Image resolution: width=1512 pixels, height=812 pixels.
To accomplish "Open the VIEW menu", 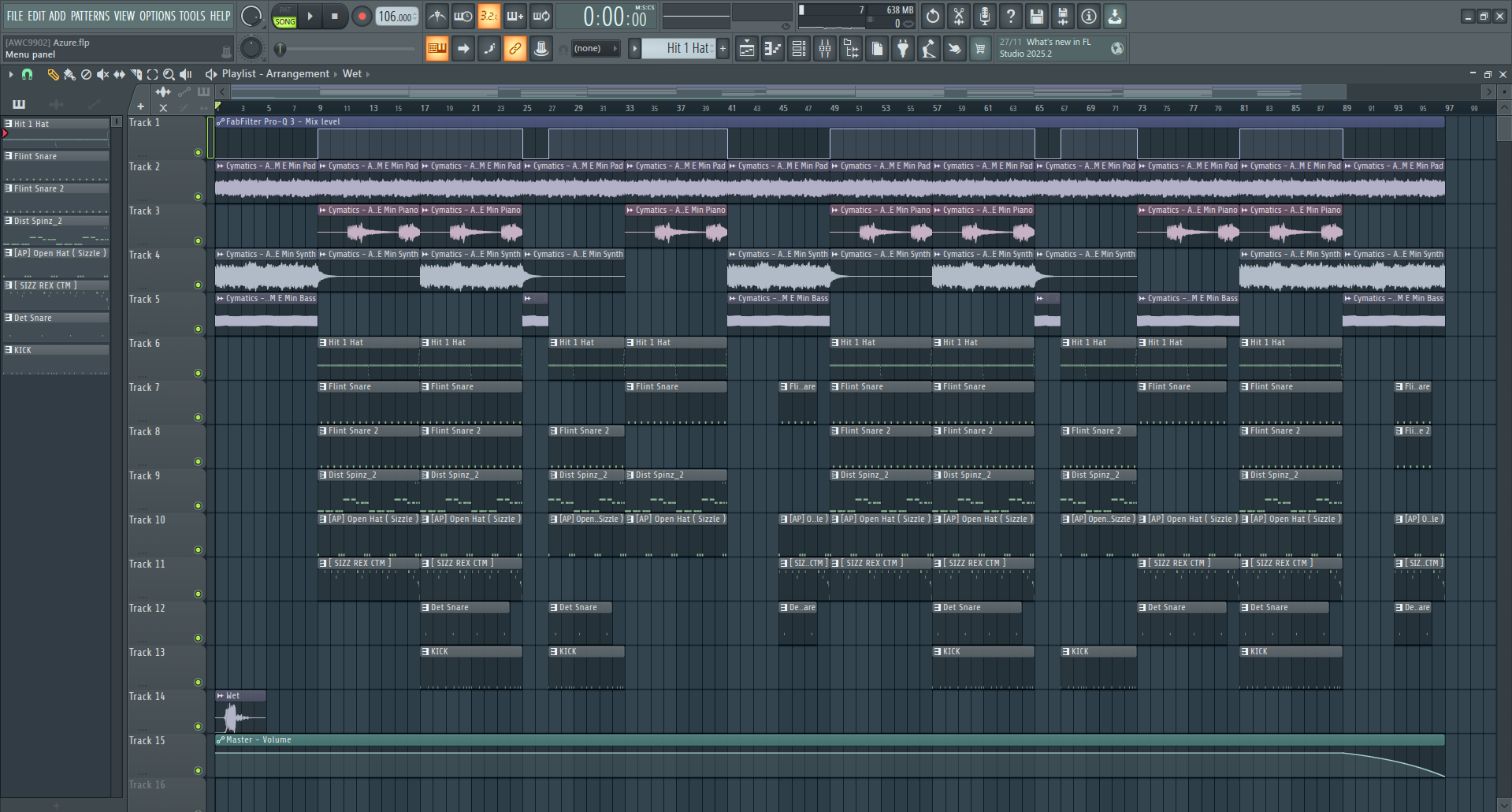I will tap(124, 16).
